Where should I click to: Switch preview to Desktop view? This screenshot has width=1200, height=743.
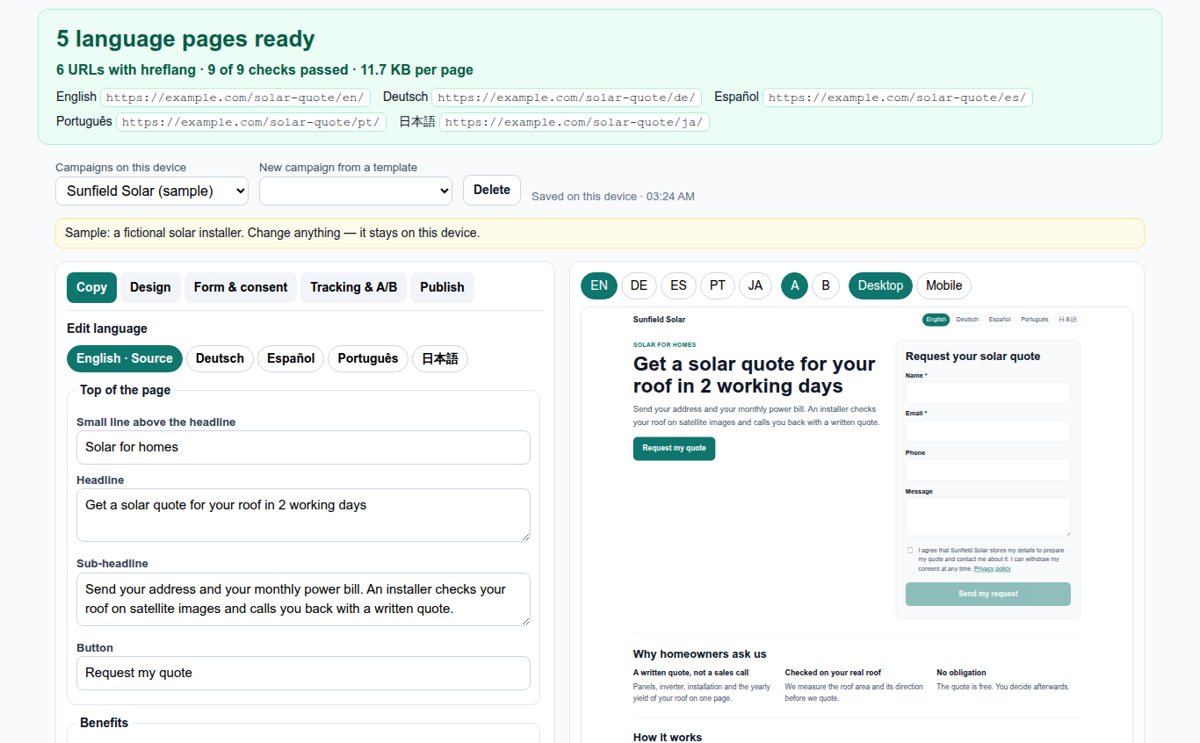tap(880, 285)
